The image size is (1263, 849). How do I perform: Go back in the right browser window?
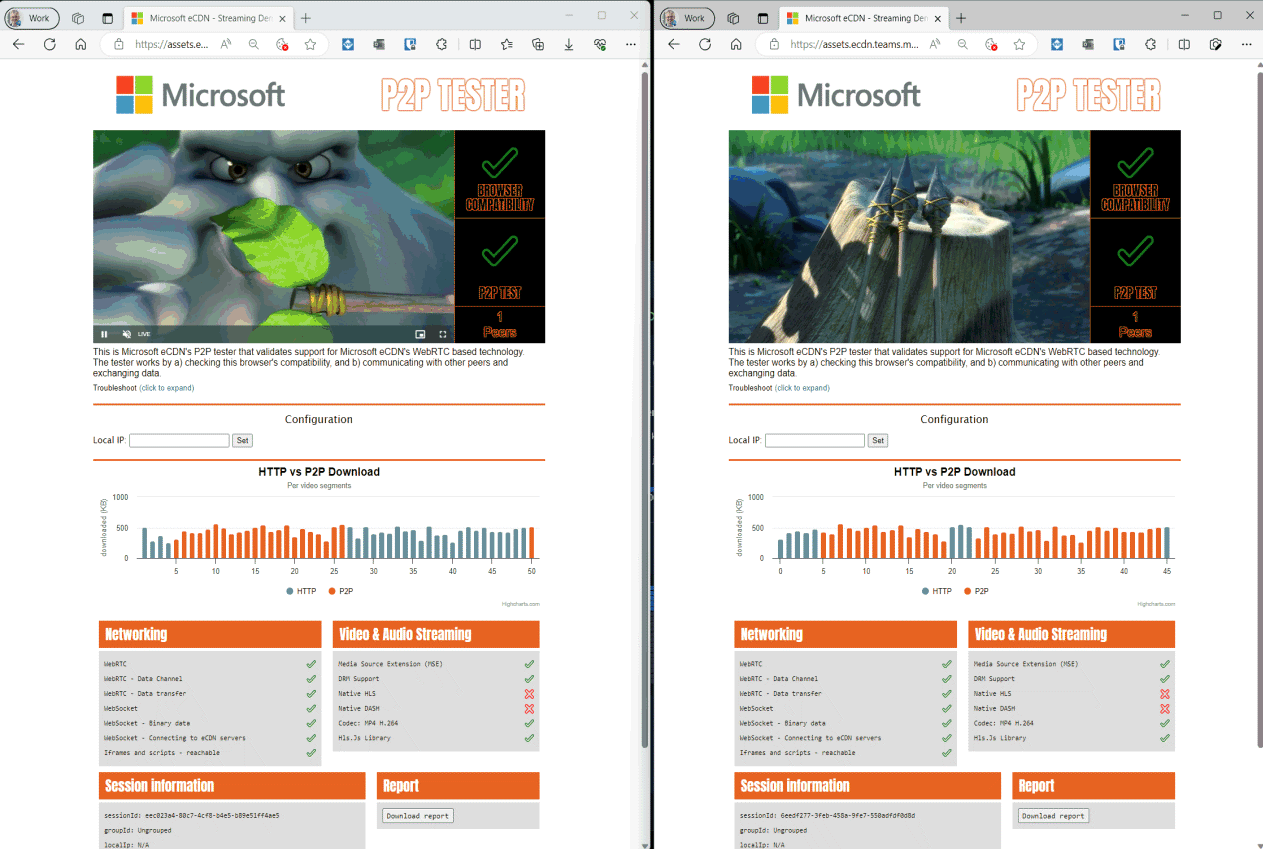tap(673, 44)
